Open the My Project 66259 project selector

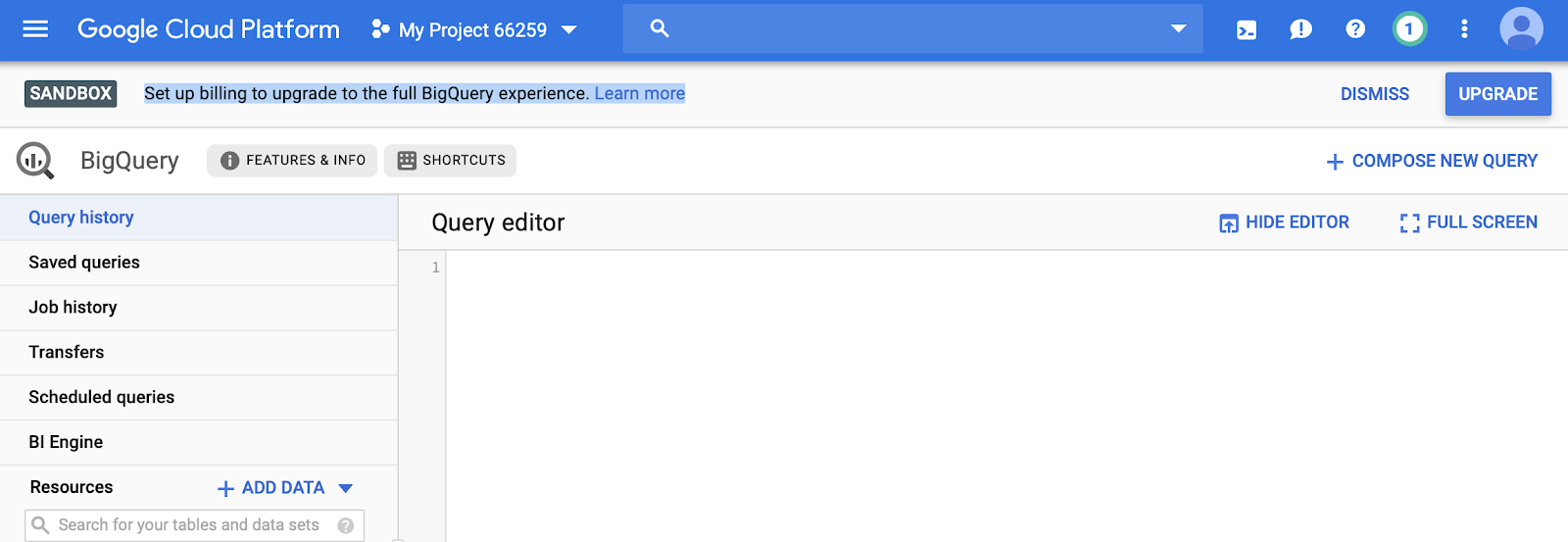[474, 29]
